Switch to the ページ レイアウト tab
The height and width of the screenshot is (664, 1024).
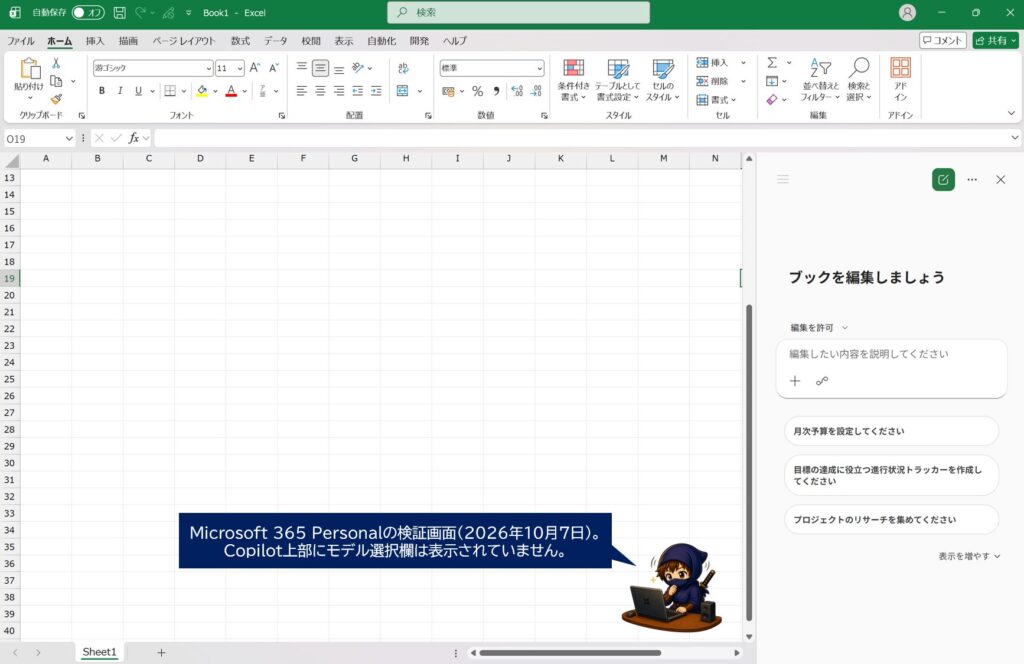184,40
